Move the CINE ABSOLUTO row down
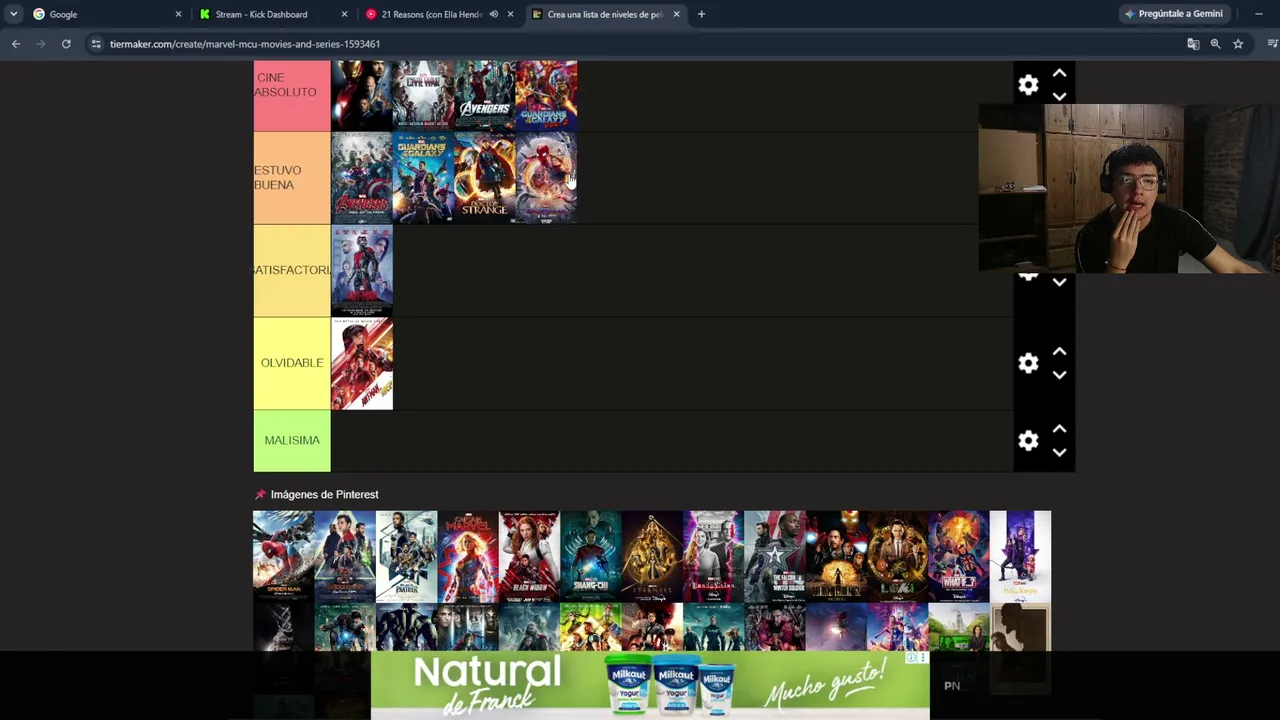1280x720 pixels. point(1060,96)
